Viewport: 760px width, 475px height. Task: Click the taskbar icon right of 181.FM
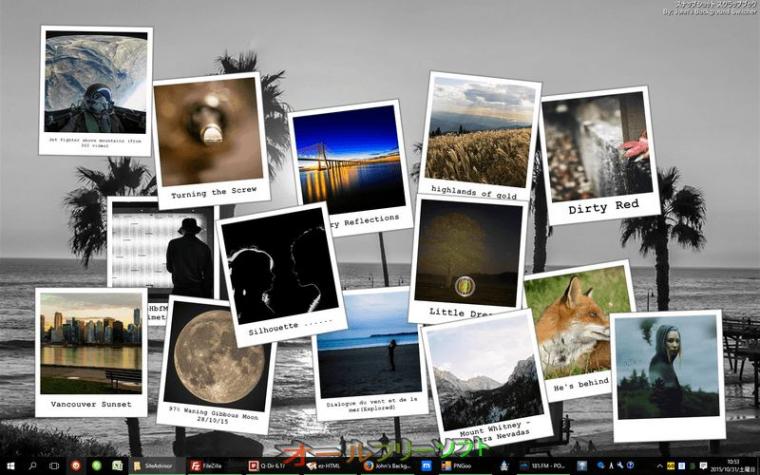582,466
